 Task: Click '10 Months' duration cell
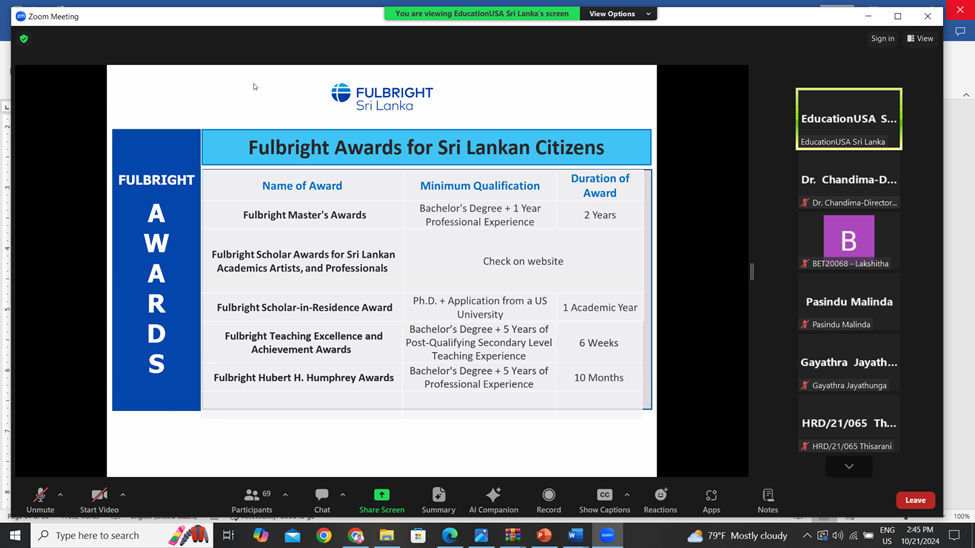point(599,378)
